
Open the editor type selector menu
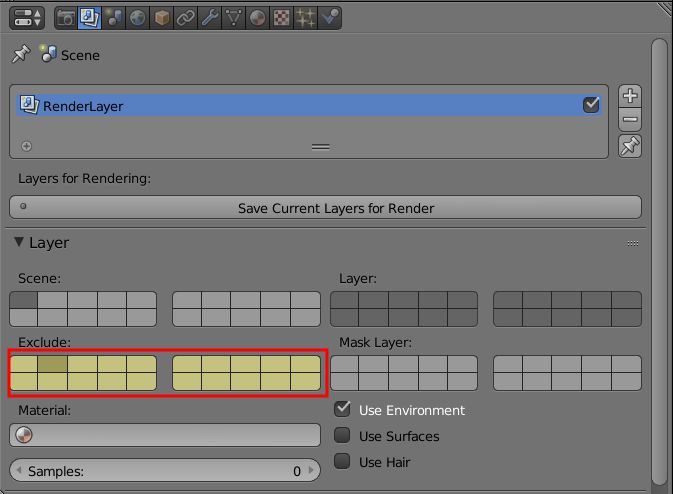[x=27, y=18]
